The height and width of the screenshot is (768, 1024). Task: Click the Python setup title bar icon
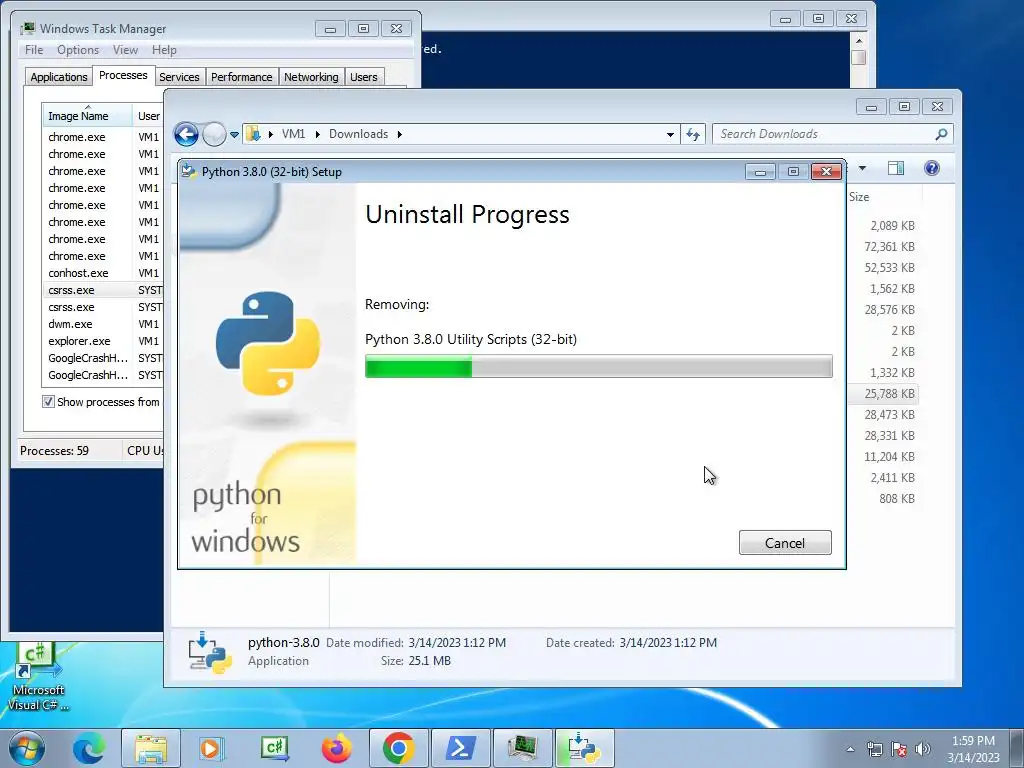point(189,171)
